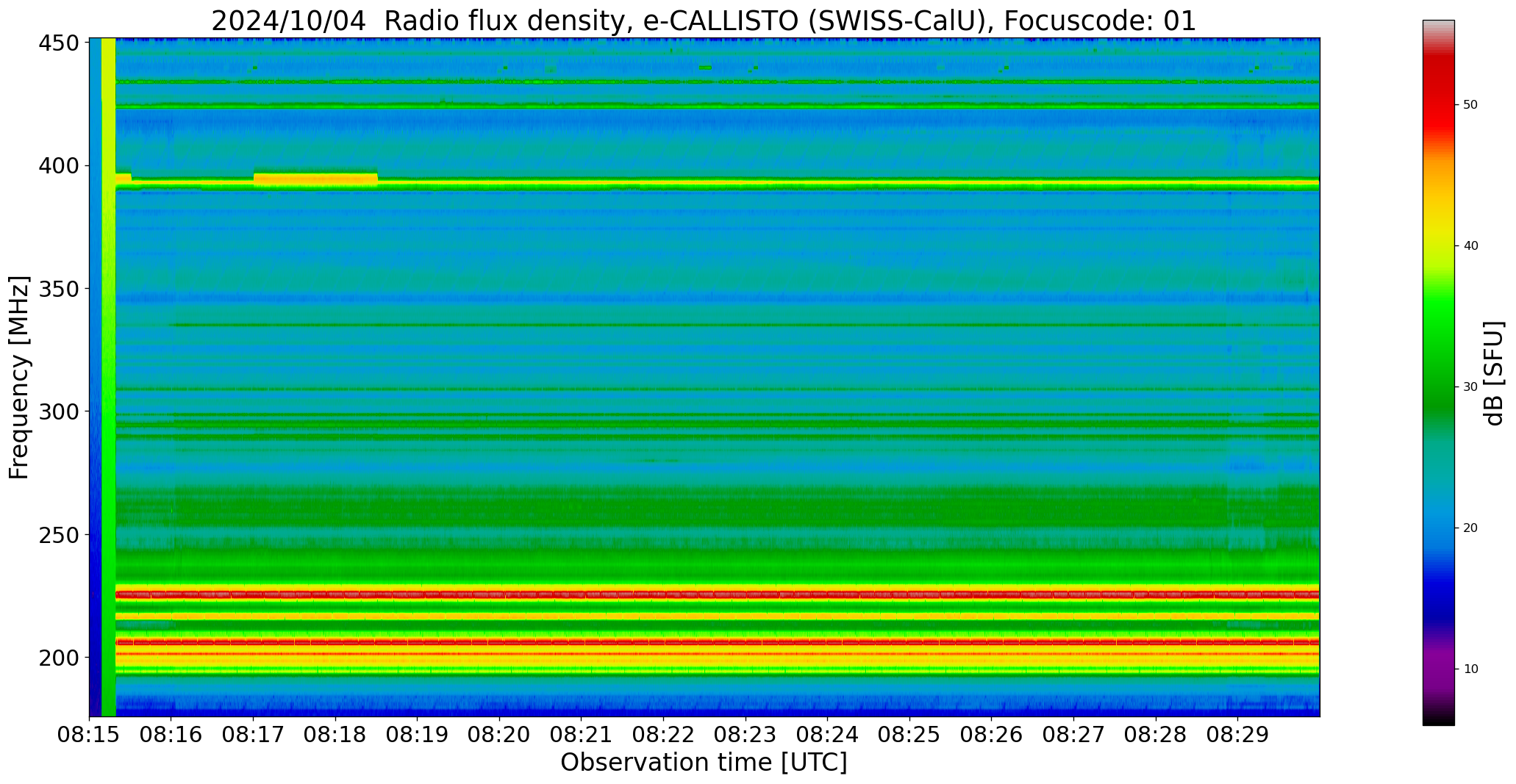Click the '08:20' time tick label
The width and height of the screenshot is (1516, 784).
(x=500, y=735)
